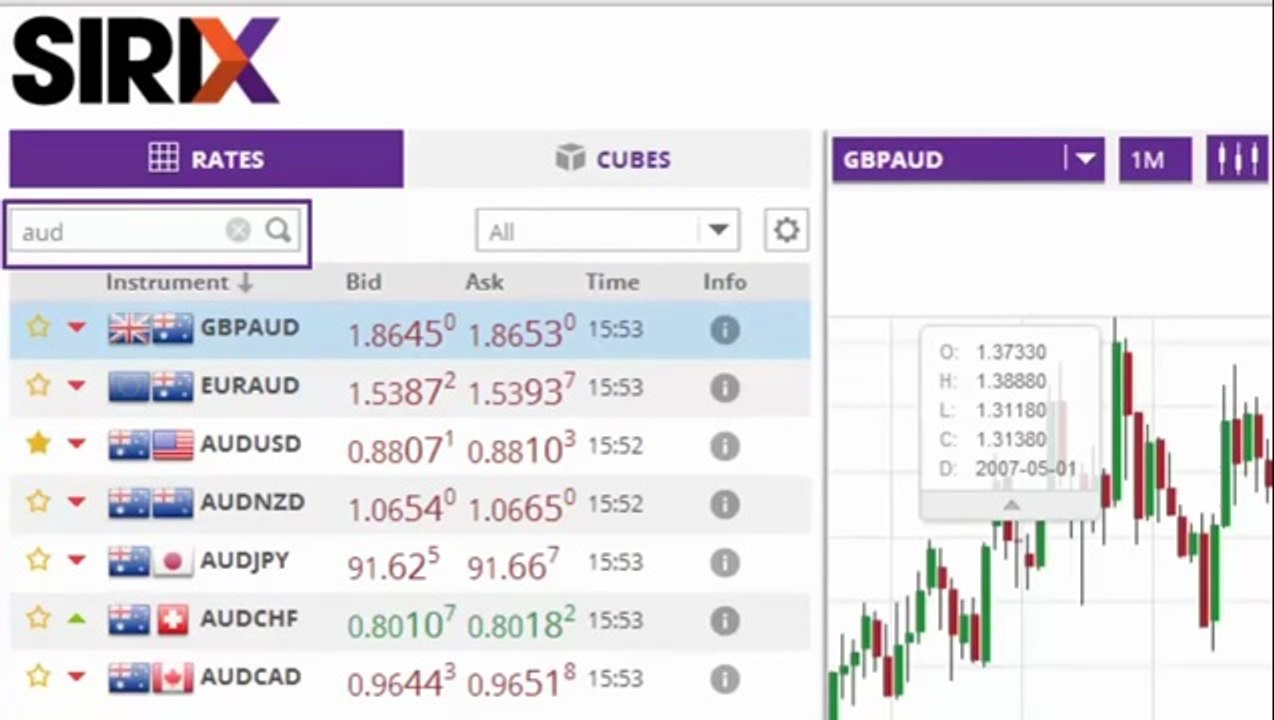Toggle favorite star for AUDCHF

point(38,618)
